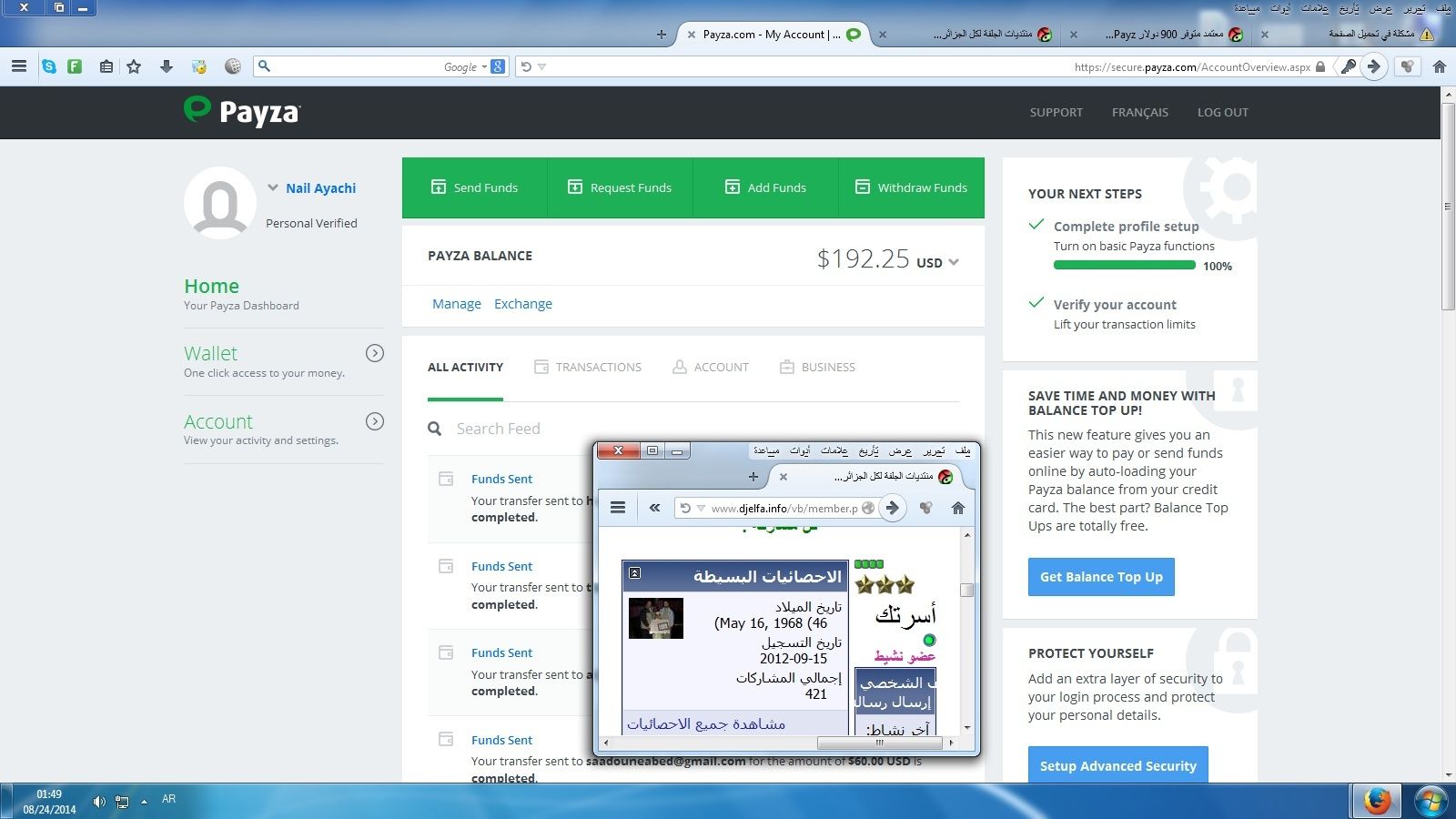This screenshot has width=1456, height=819.
Task: Click the Manage link
Action: click(457, 304)
